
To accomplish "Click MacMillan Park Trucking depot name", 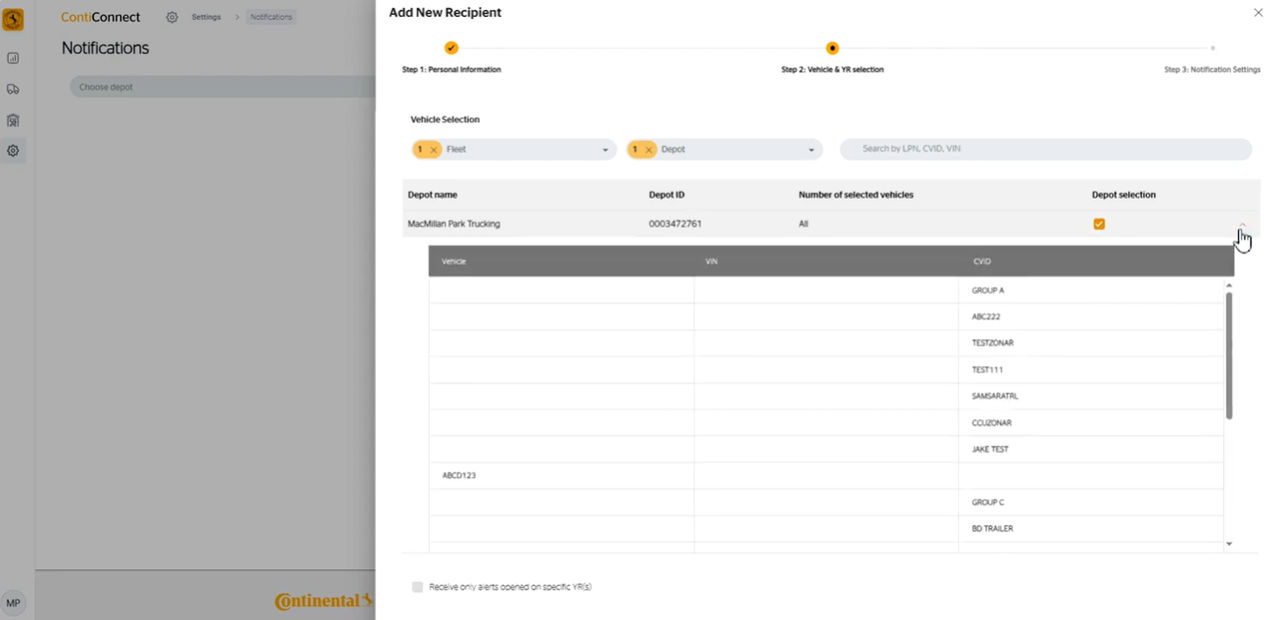I will (454, 224).
